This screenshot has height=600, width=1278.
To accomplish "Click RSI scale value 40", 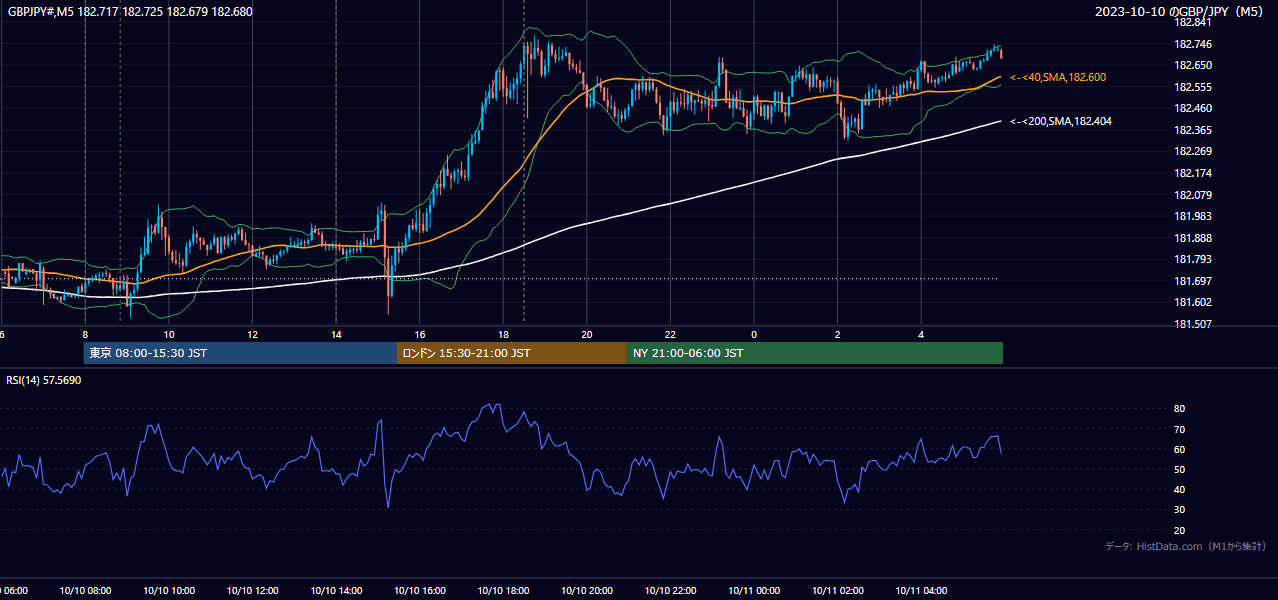I will pos(1179,489).
